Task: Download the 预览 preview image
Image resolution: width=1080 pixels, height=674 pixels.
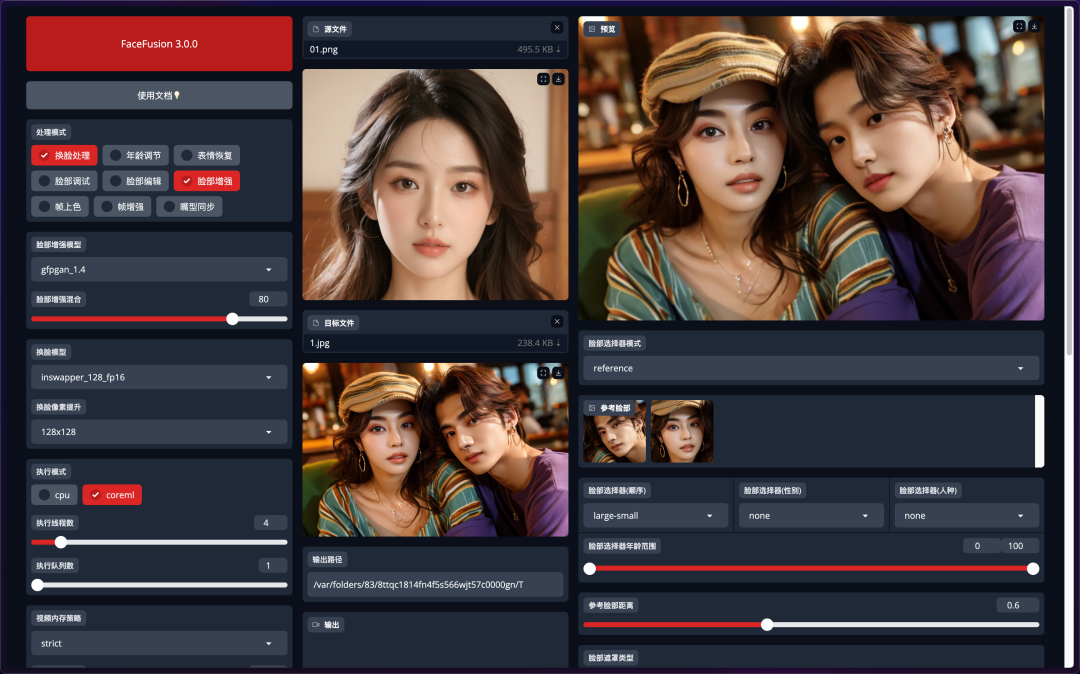Action: coord(1034,26)
